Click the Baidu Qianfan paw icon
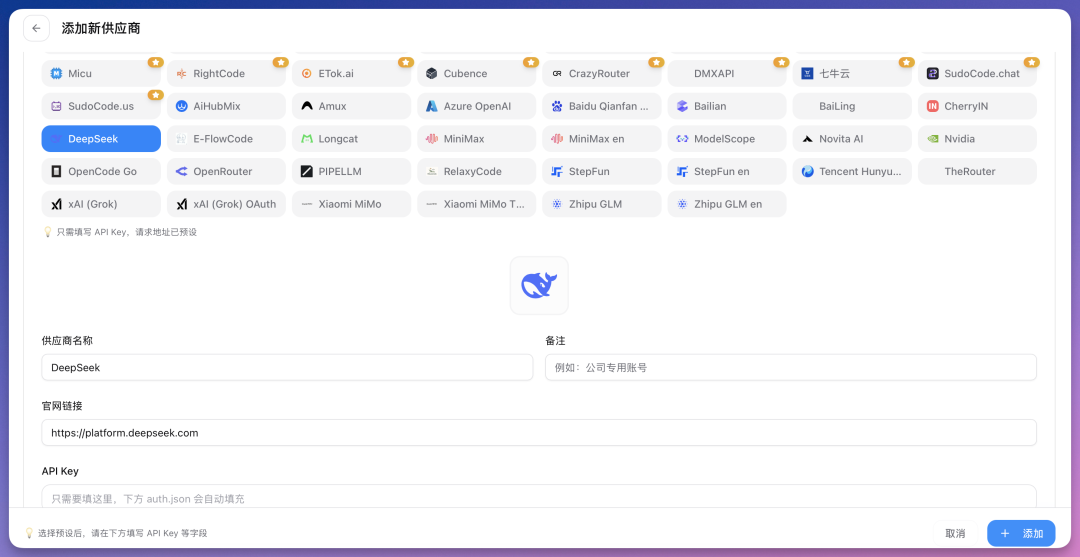This screenshot has width=1080, height=557. 557,106
